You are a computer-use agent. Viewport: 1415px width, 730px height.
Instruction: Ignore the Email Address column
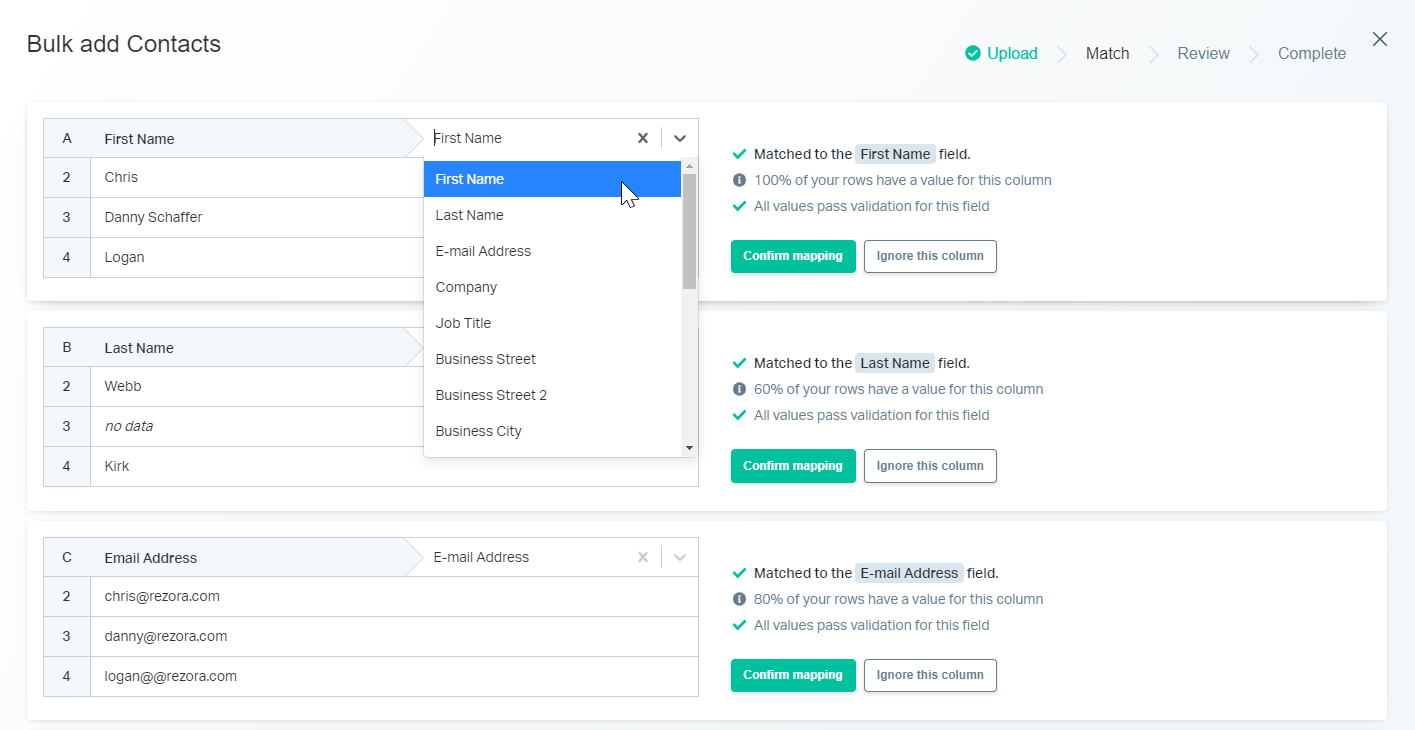point(930,675)
